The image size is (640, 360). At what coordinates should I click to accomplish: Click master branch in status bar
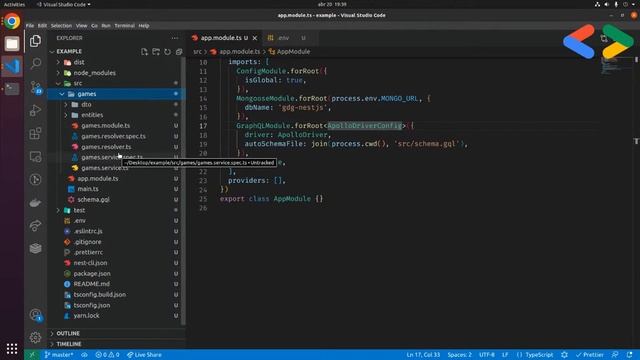(x=58, y=355)
